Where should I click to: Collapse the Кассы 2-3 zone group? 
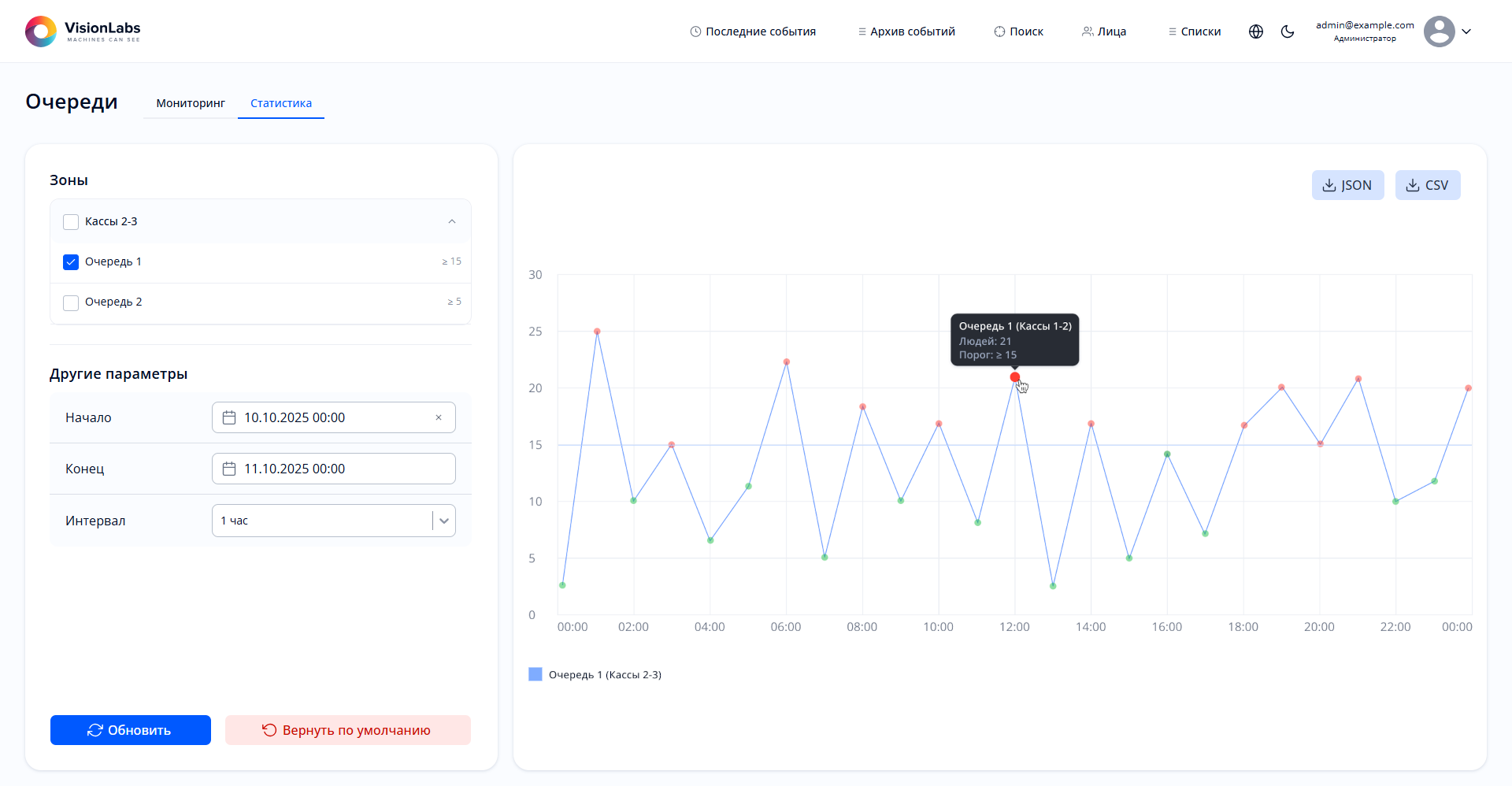tap(452, 221)
